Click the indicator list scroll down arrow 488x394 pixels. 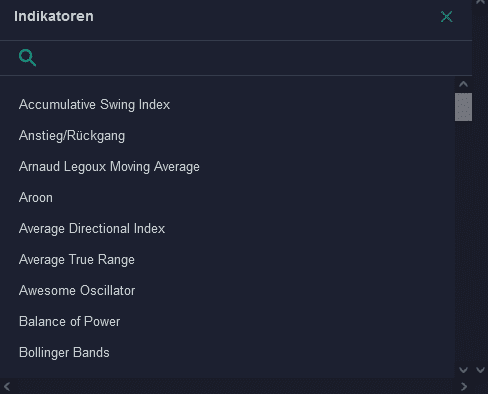pyautogui.click(x=463, y=370)
